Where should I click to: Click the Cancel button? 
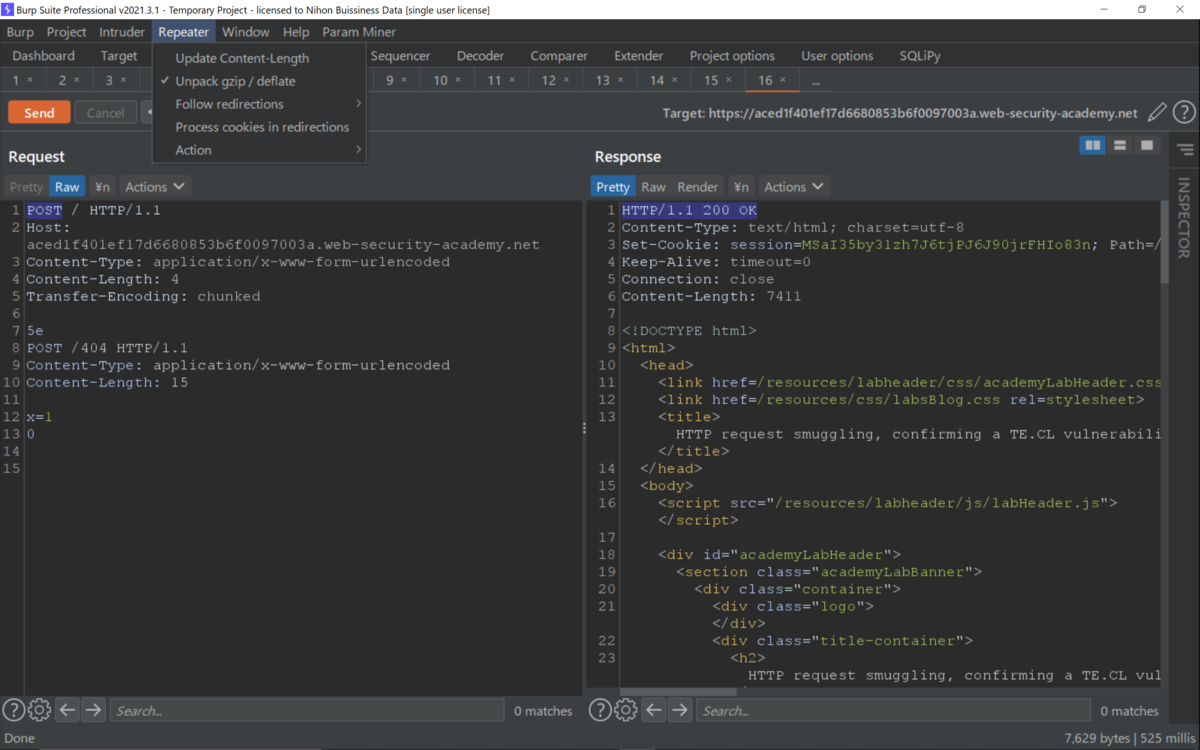105,113
